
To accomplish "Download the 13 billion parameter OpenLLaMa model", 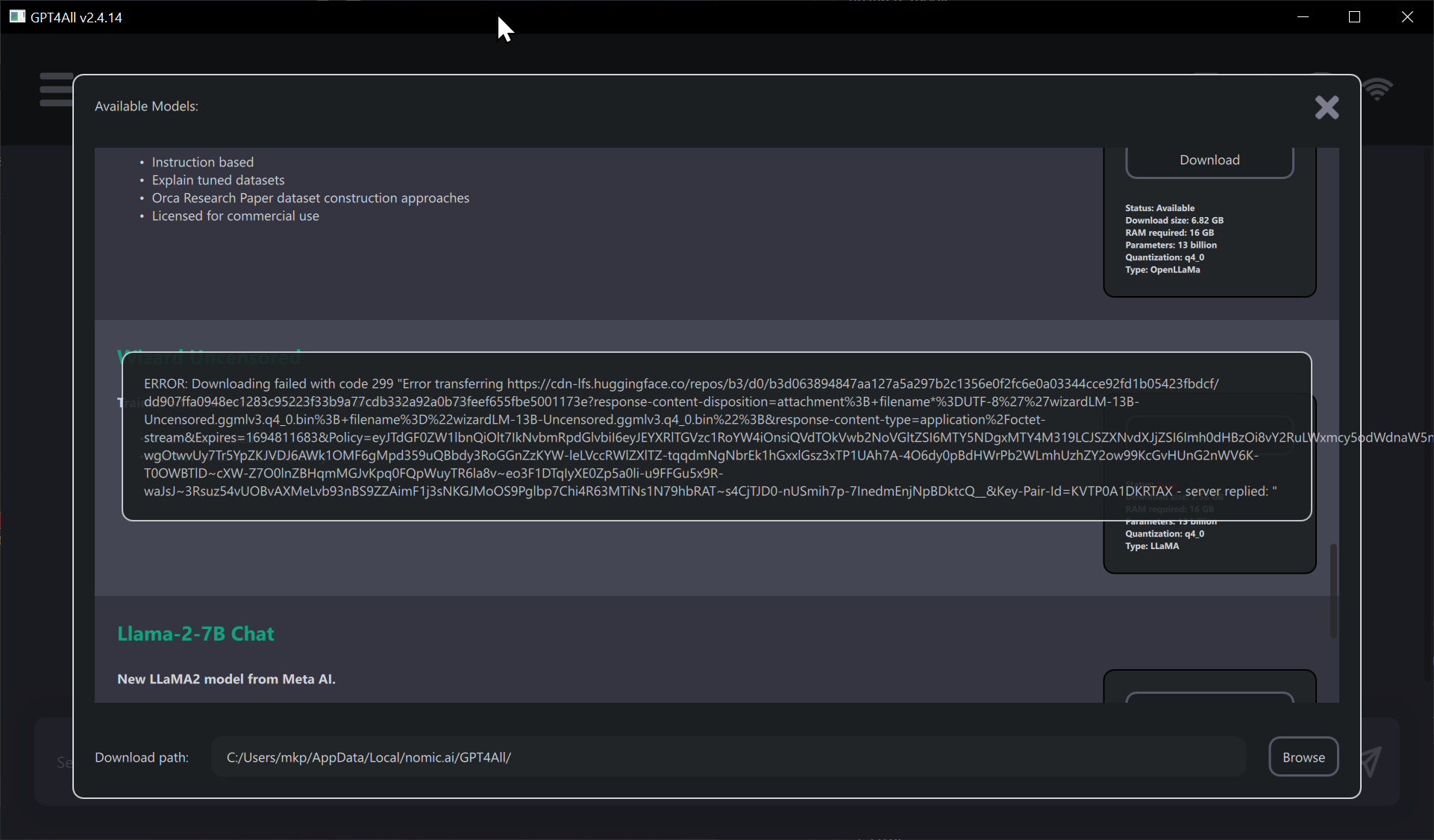I will coord(1209,160).
